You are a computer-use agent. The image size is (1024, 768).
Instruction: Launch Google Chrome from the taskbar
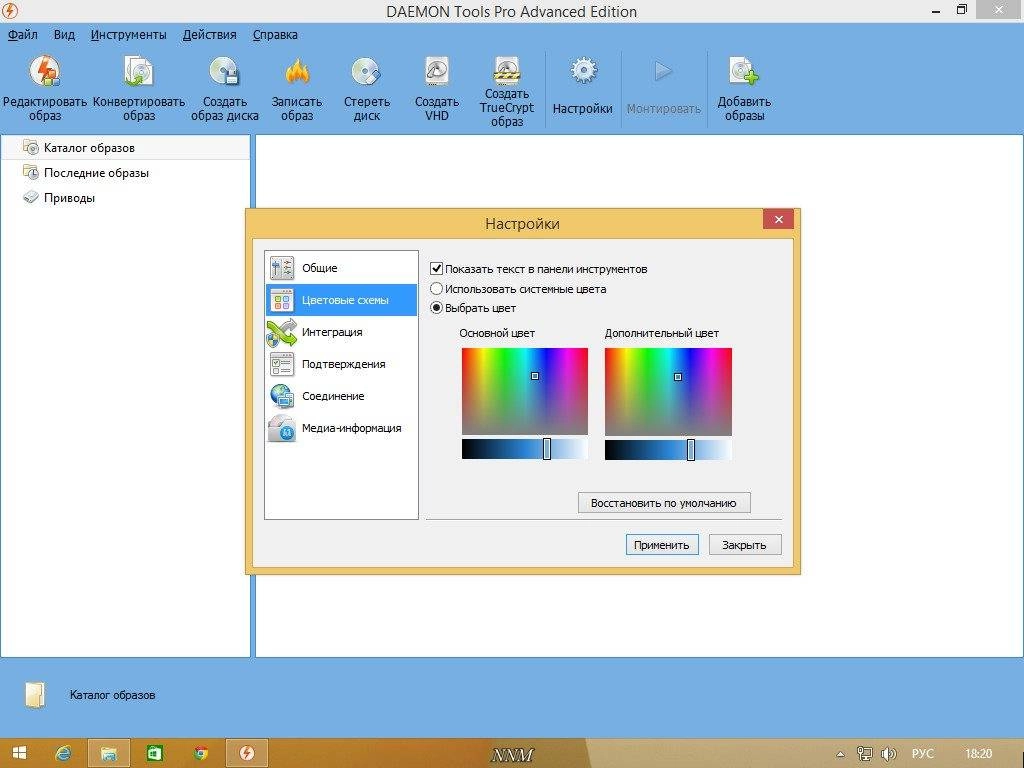point(201,753)
